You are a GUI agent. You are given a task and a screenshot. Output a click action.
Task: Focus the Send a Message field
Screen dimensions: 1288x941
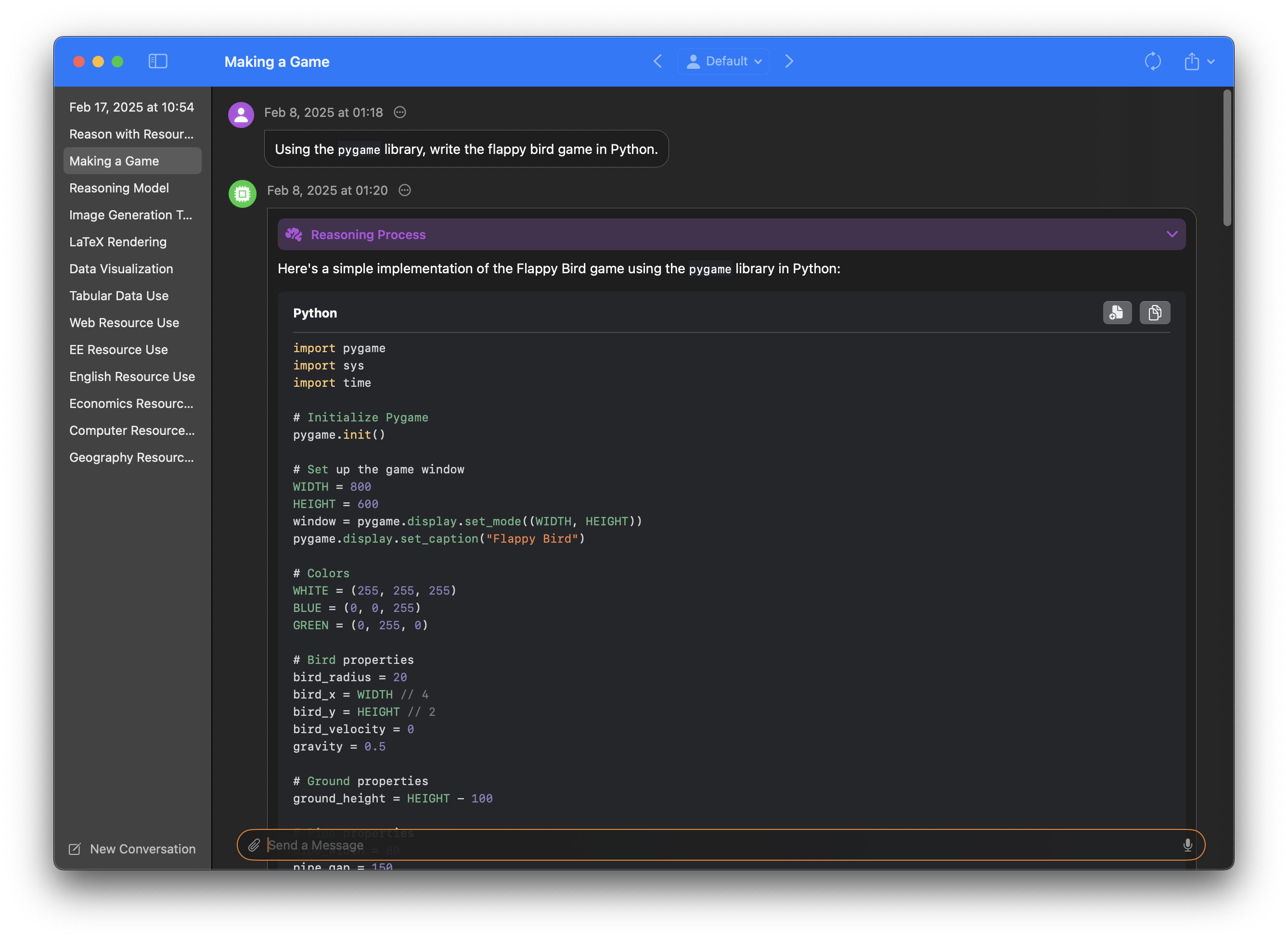(x=721, y=845)
